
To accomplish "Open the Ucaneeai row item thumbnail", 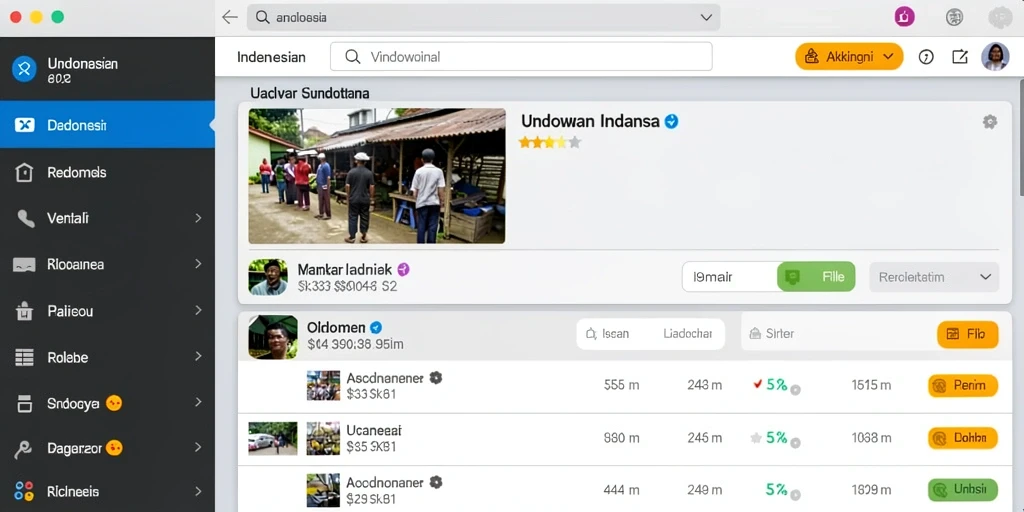I will 323,438.
